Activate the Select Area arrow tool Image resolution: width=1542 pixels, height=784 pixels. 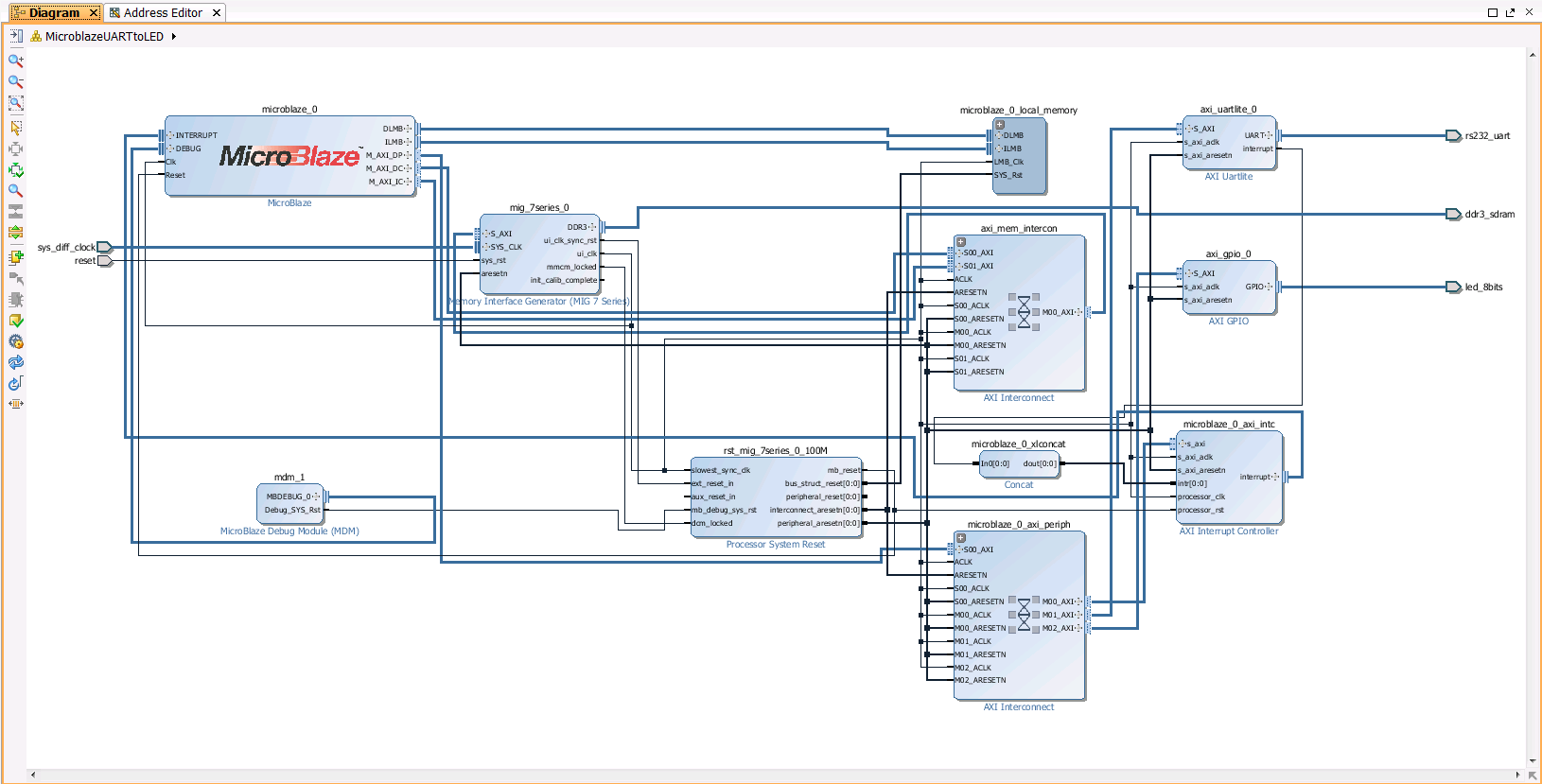[x=15, y=127]
